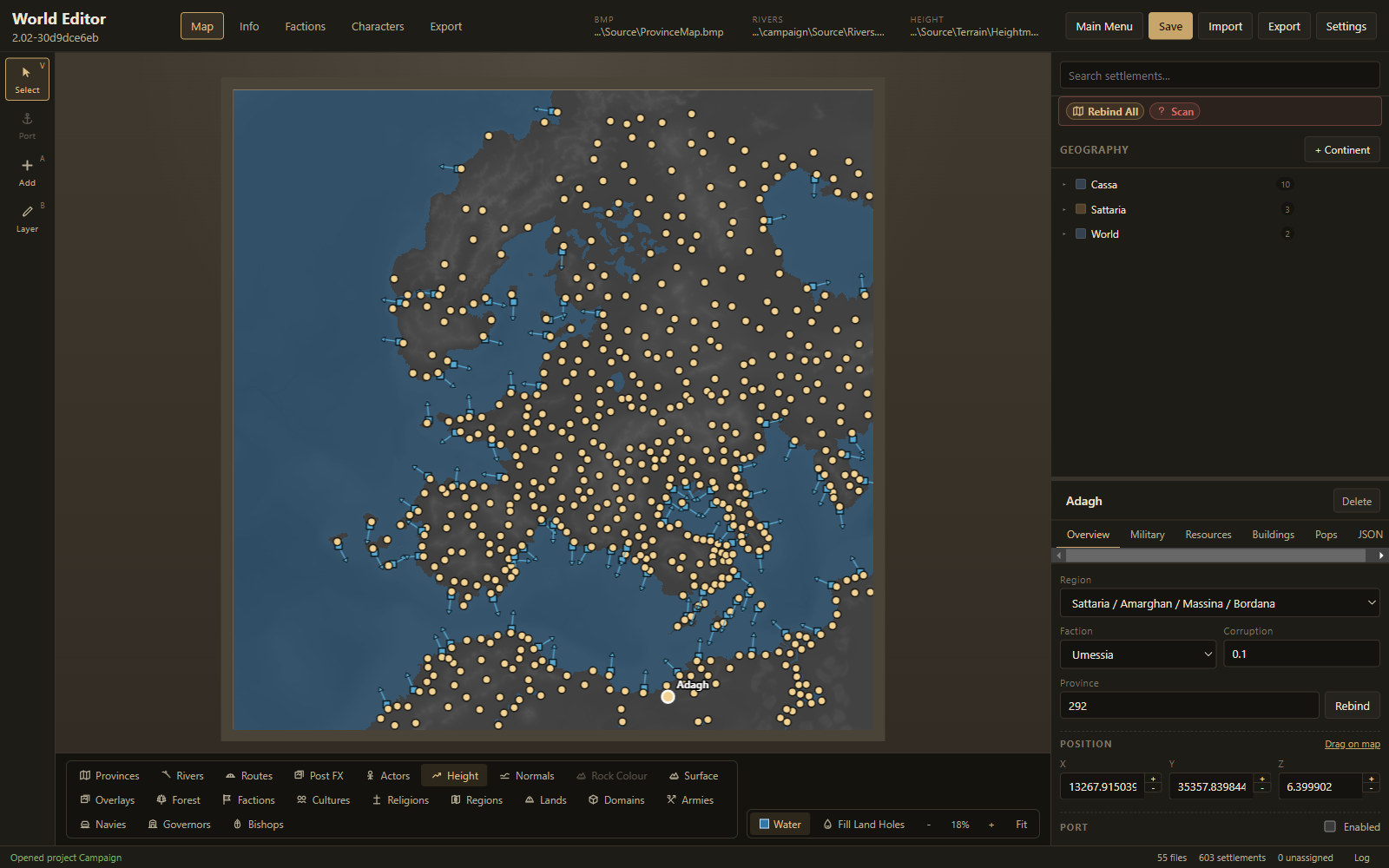
Task: Zoom out with the minus button
Action: pyautogui.click(x=929, y=825)
